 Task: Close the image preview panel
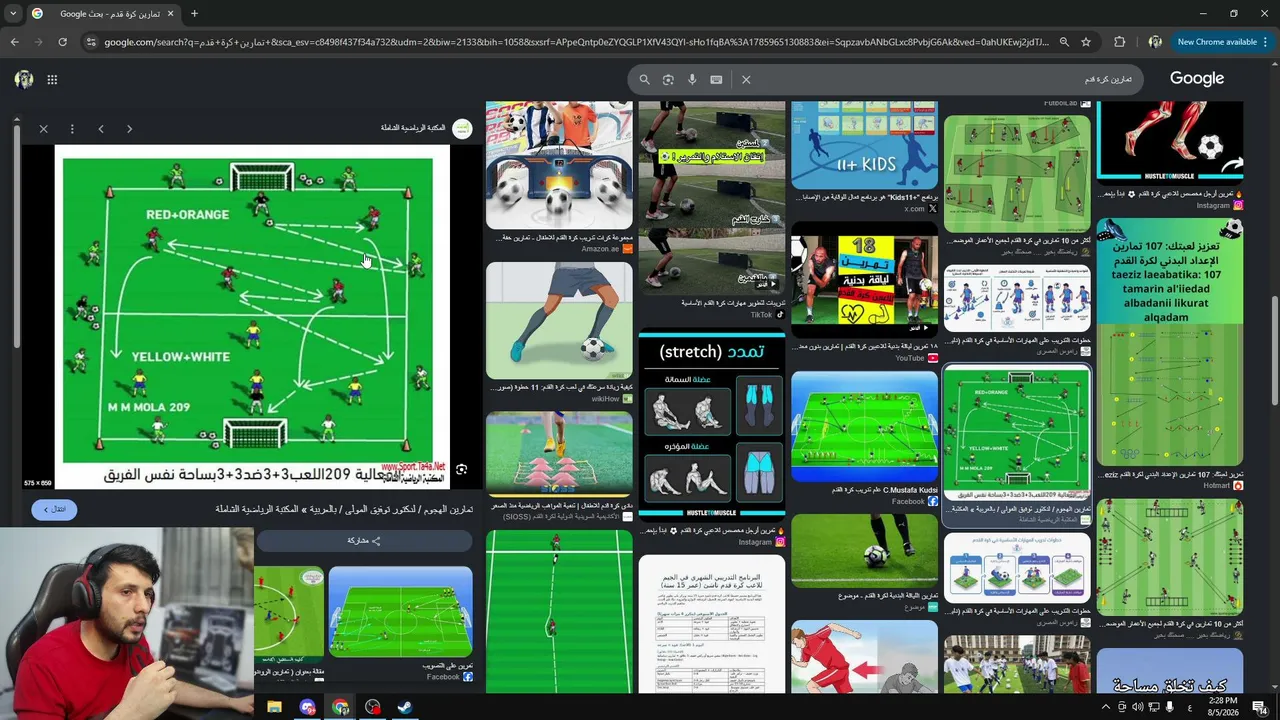(43, 129)
